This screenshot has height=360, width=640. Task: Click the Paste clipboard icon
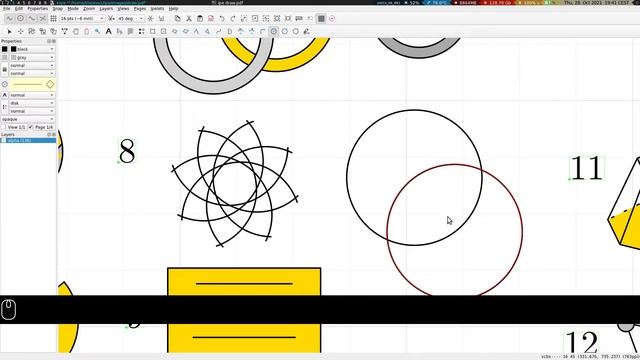200,18
